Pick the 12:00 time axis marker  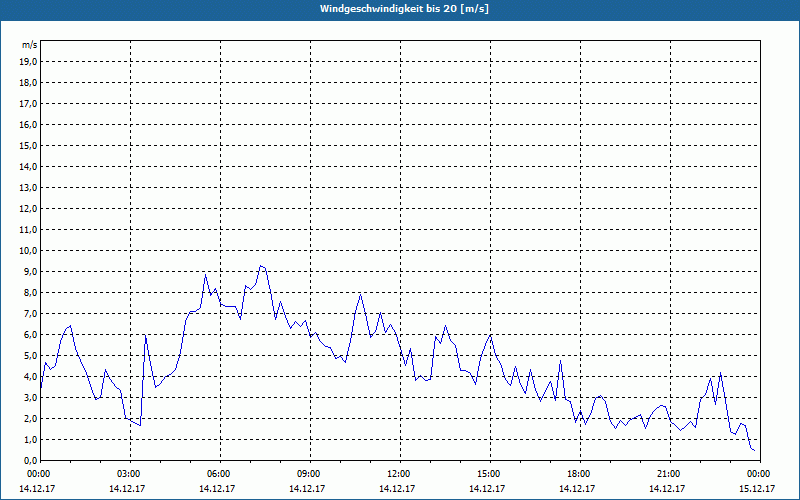click(x=401, y=474)
